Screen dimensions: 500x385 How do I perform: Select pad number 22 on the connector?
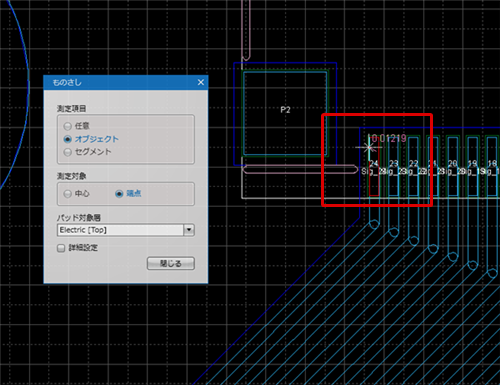(413, 166)
